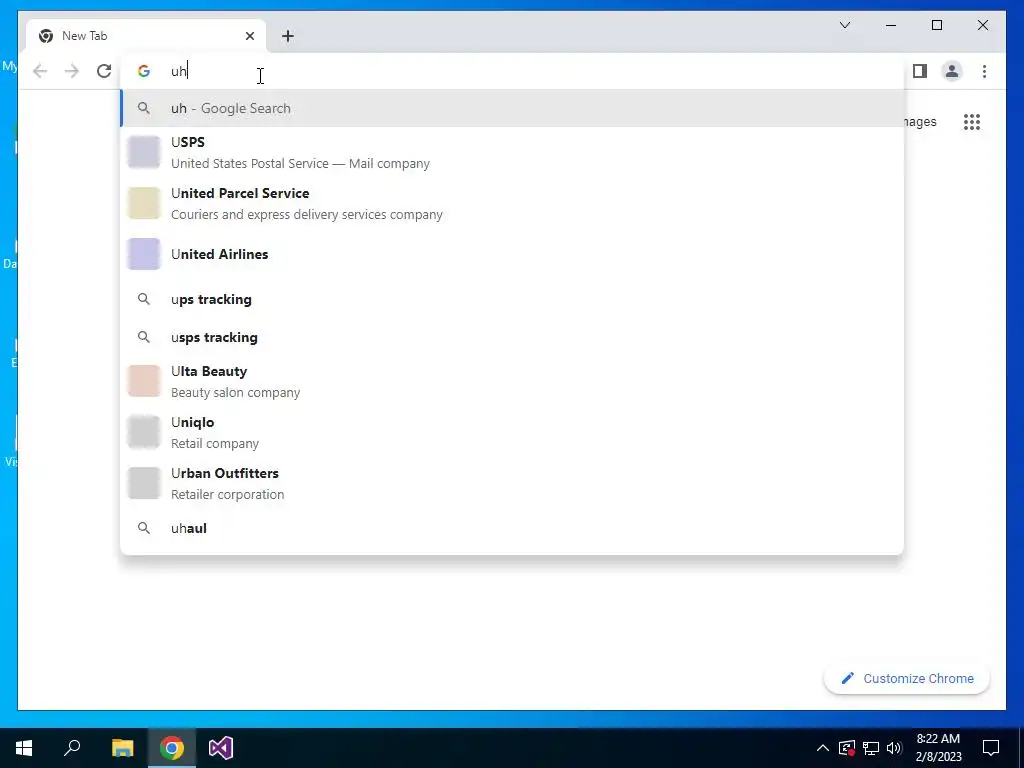The height and width of the screenshot is (768, 1024).
Task: Choose the United Parcel Service suggestion
Action: (512, 203)
